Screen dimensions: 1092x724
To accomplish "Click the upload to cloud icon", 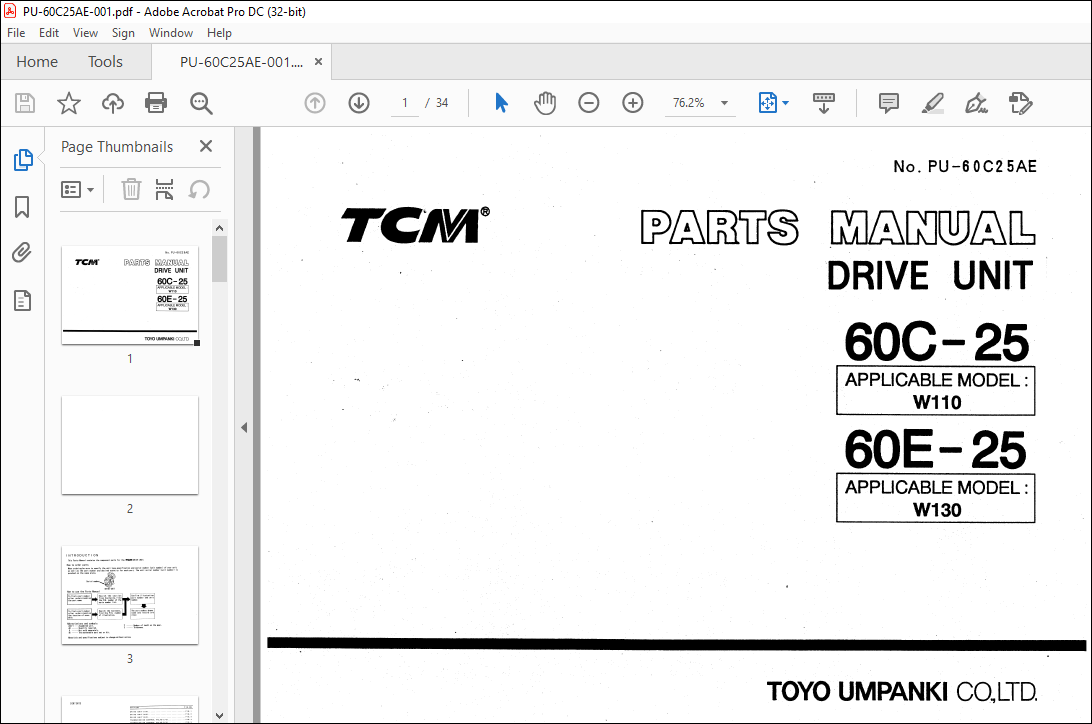I will 112,103.
